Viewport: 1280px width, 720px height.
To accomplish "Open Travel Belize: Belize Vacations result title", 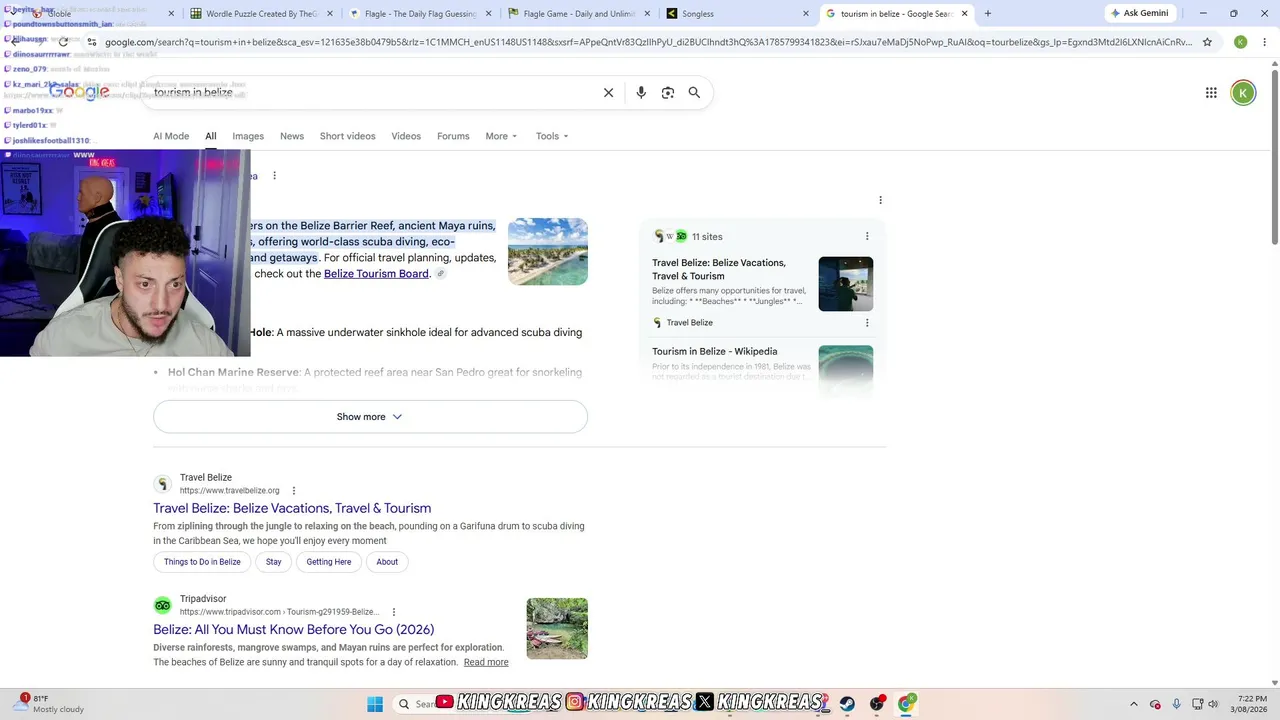I will [292, 508].
